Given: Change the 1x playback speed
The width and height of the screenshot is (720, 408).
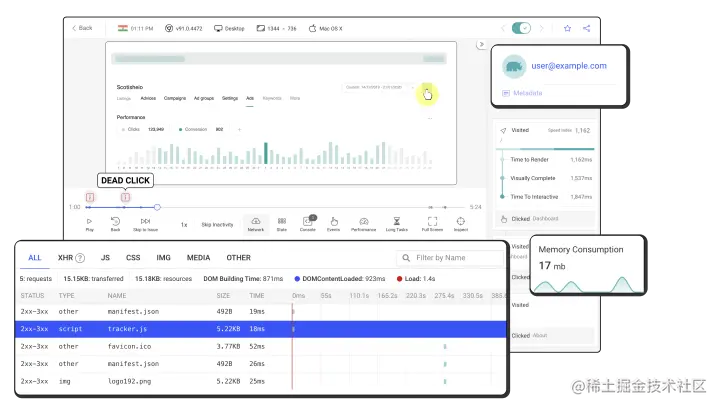Looking at the screenshot, I should 184,225.
